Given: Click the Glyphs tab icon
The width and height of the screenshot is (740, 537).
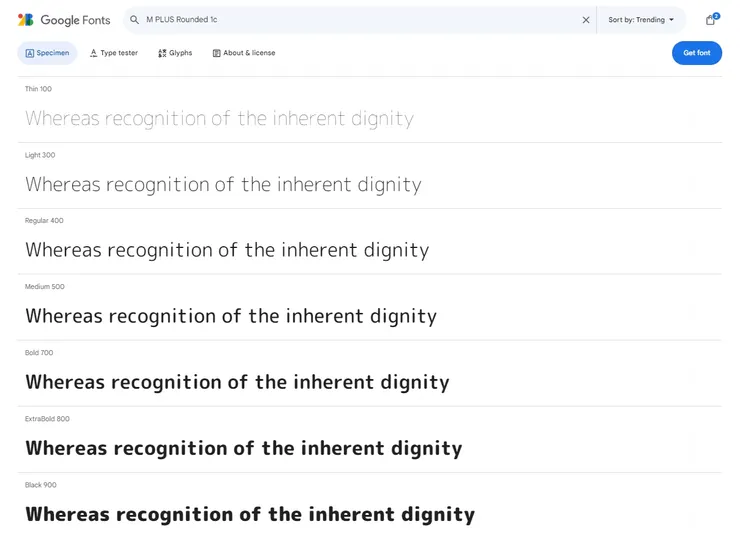Looking at the screenshot, I should [x=162, y=53].
